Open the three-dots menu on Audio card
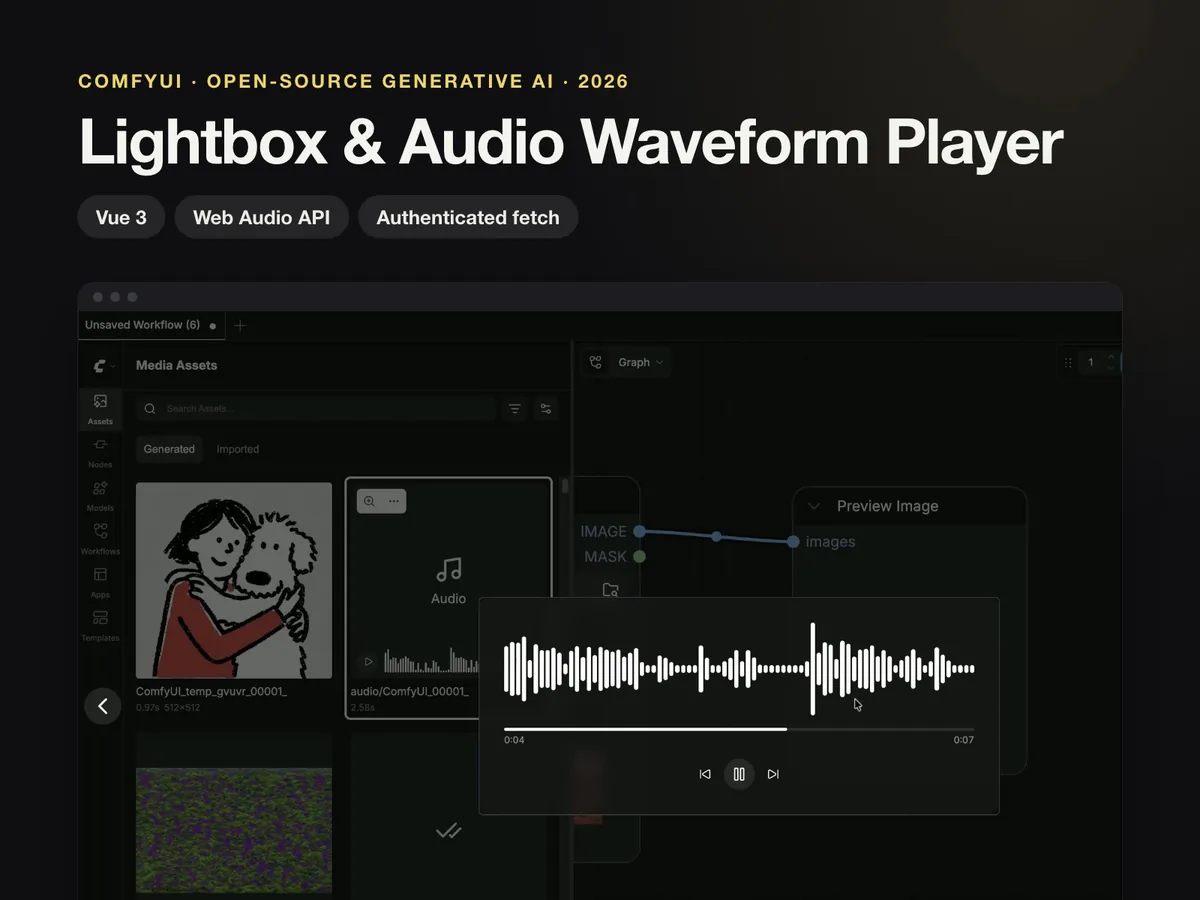This screenshot has height=900, width=1200. (x=394, y=501)
